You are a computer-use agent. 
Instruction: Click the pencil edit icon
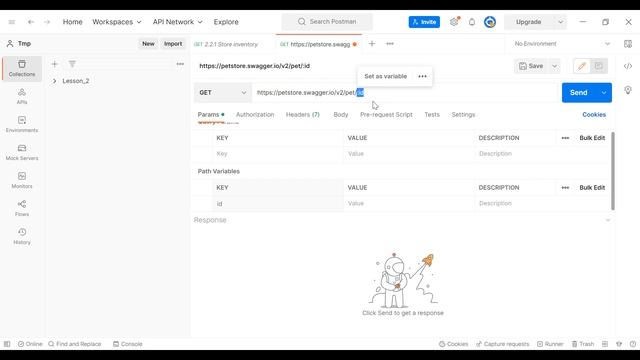tap(582, 66)
